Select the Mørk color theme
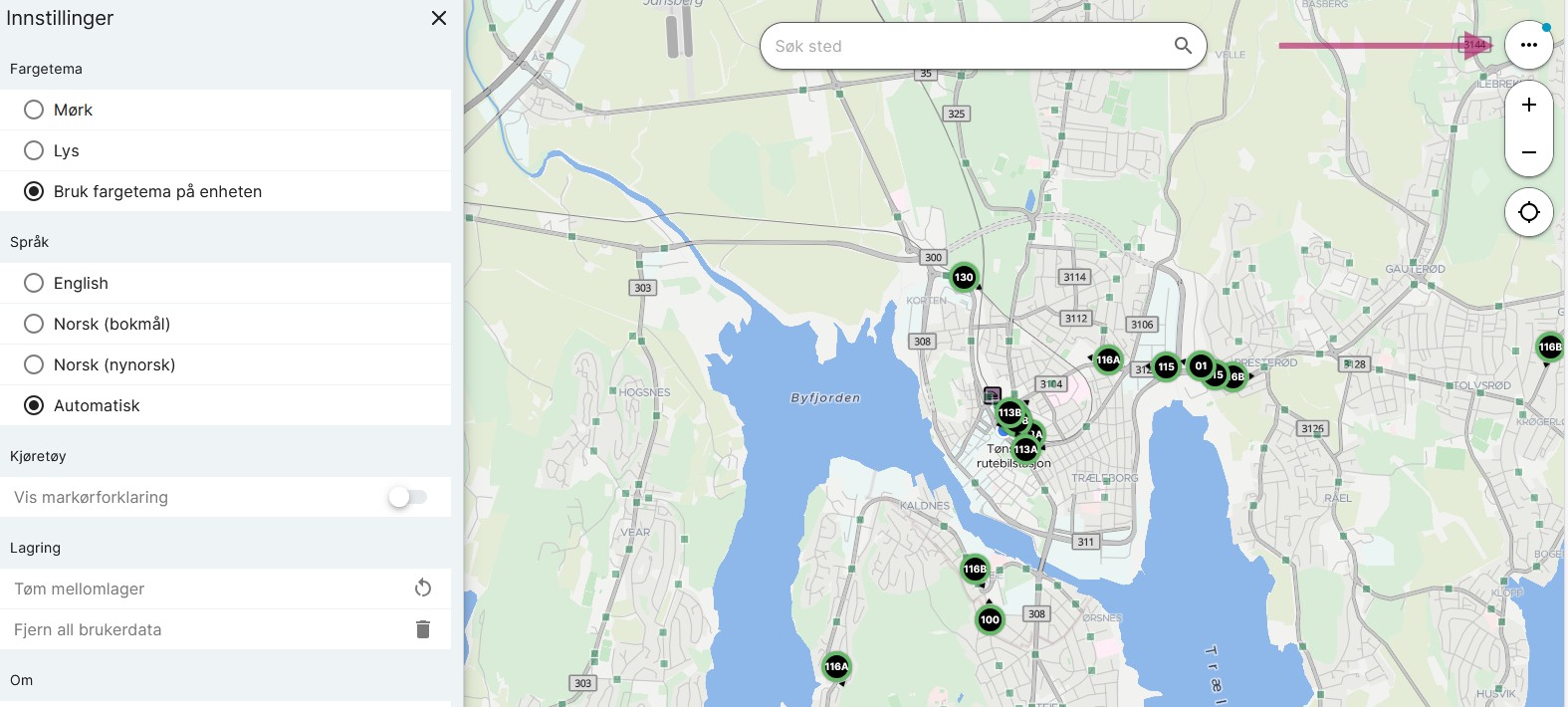The width and height of the screenshot is (1568, 707). pos(34,110)
